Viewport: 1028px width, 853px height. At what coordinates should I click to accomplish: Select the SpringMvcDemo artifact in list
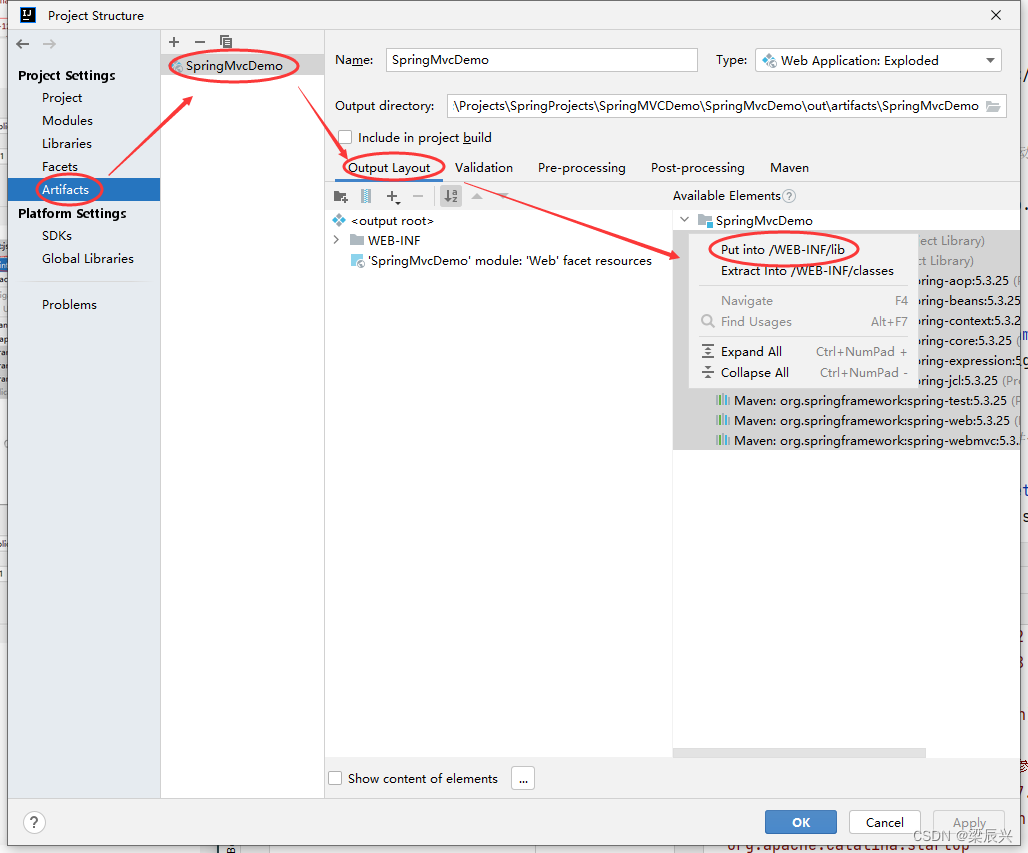(x=243, y=66)
